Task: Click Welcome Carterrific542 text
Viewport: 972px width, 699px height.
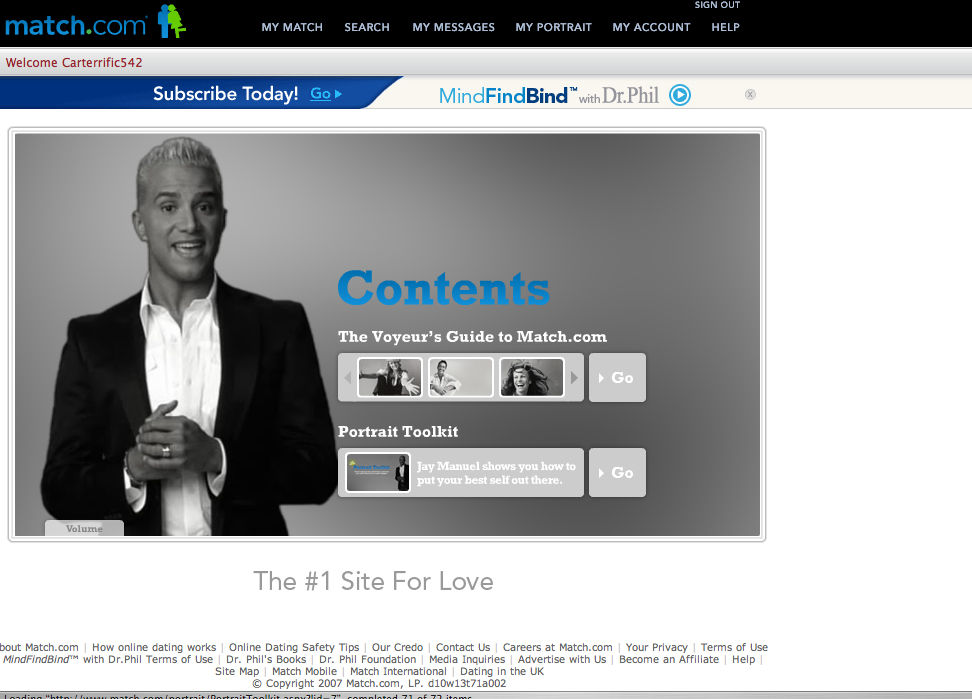Action: (x=74, y=63)
